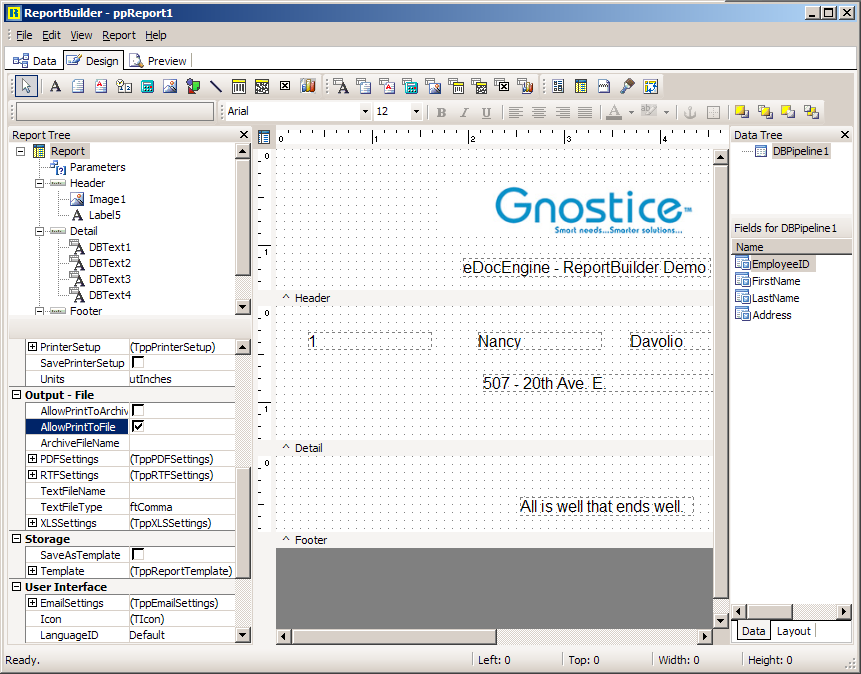Choose the Label component tool
Viewport: 861px width, 674px height.
tap(55, 86)
